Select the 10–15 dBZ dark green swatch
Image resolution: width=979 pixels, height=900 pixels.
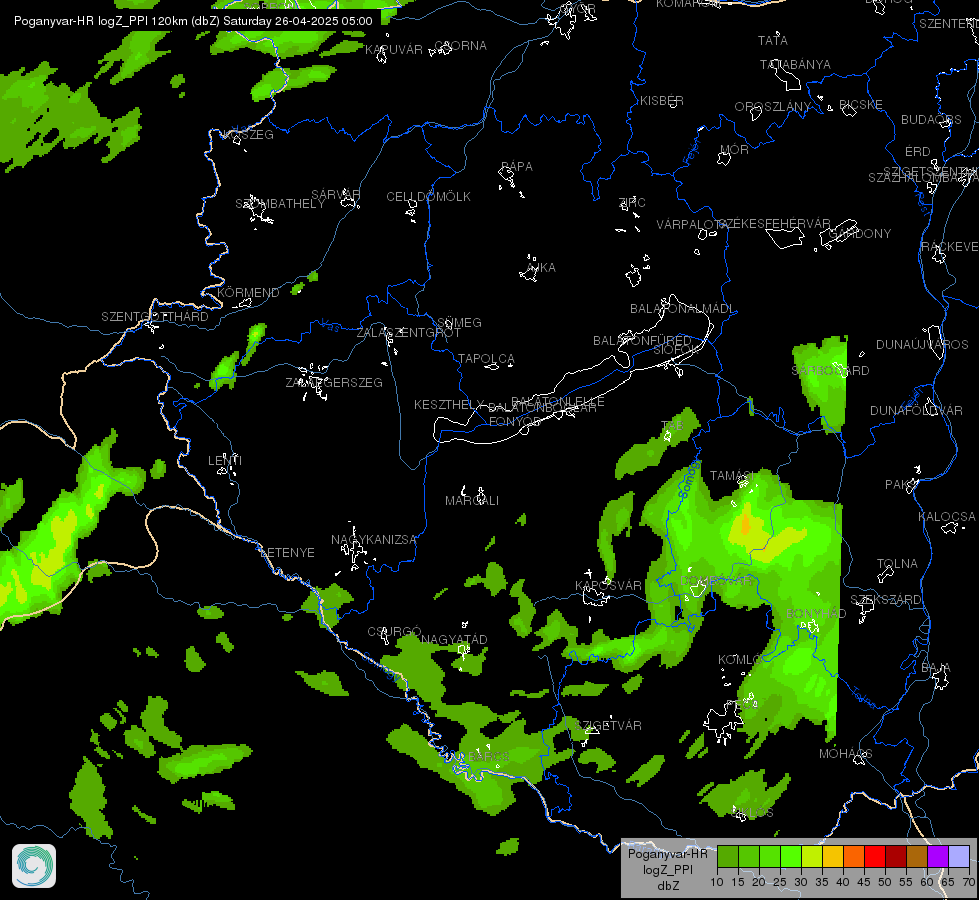[x=727, y=856]
